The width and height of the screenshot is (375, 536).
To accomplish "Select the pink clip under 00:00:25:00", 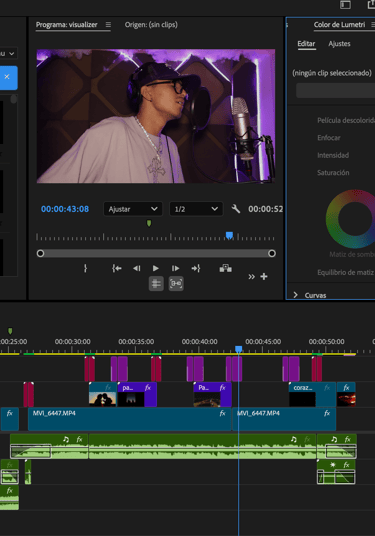I will [29, 394].
